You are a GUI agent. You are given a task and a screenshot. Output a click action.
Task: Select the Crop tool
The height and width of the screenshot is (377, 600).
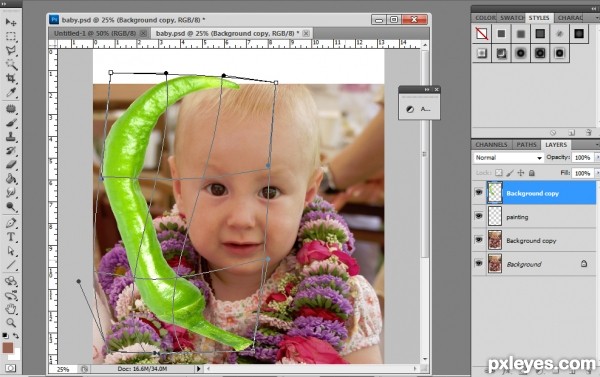11,78
